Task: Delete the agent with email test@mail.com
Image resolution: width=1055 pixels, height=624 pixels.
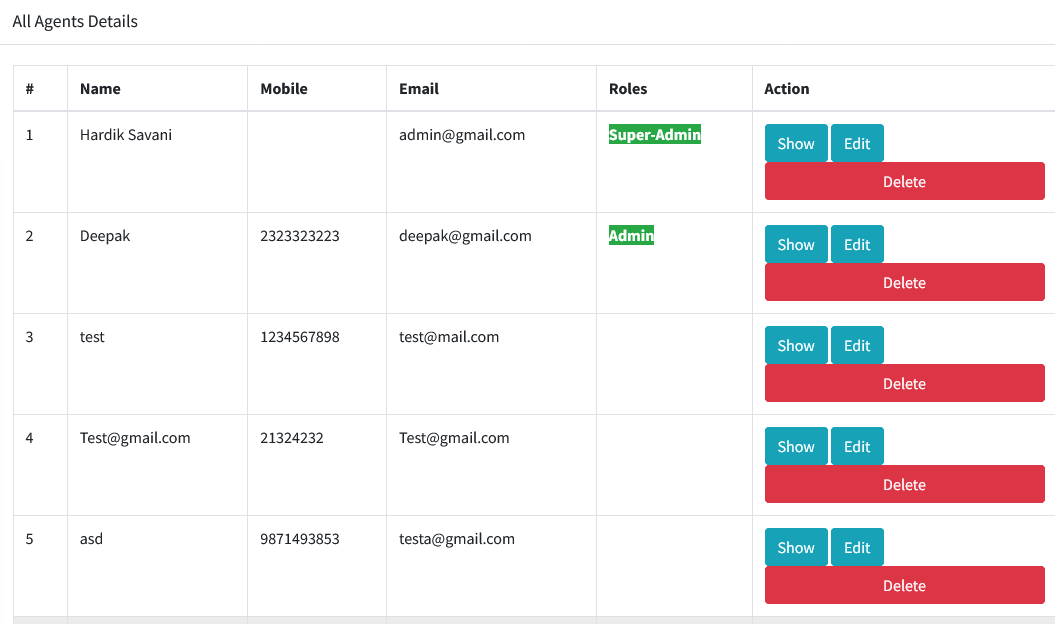Action: (904, 383)
